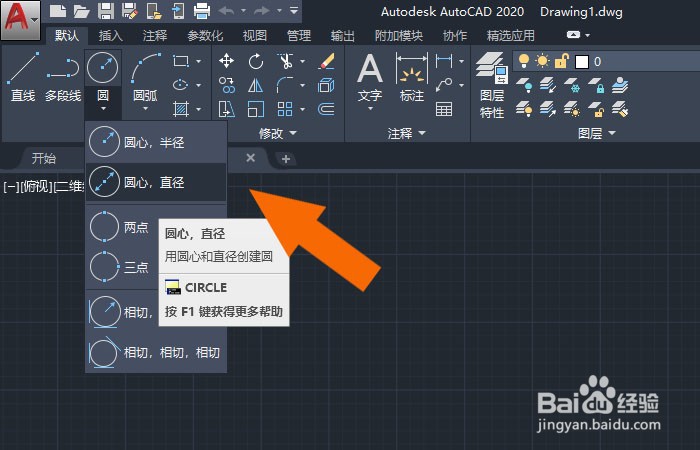Viewport: 700px width, 450px height.
Task: Click the ellipse tool icon
Action: click(180, 84)
